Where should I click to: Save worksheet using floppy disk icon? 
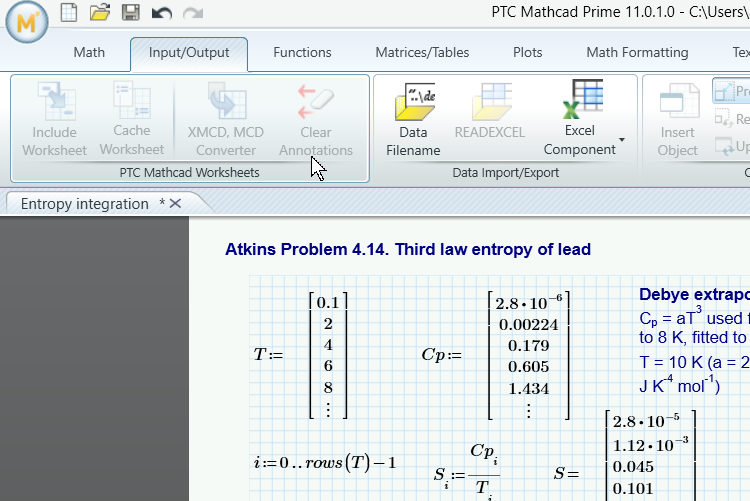[x=130, y=13]
